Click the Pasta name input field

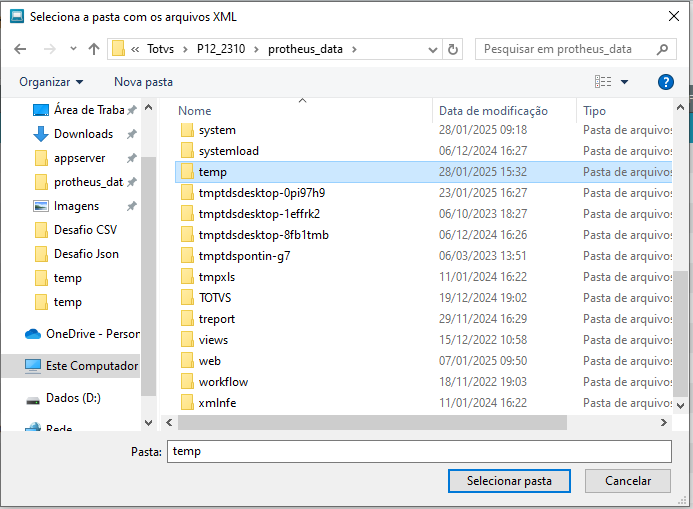coord(417,451)
